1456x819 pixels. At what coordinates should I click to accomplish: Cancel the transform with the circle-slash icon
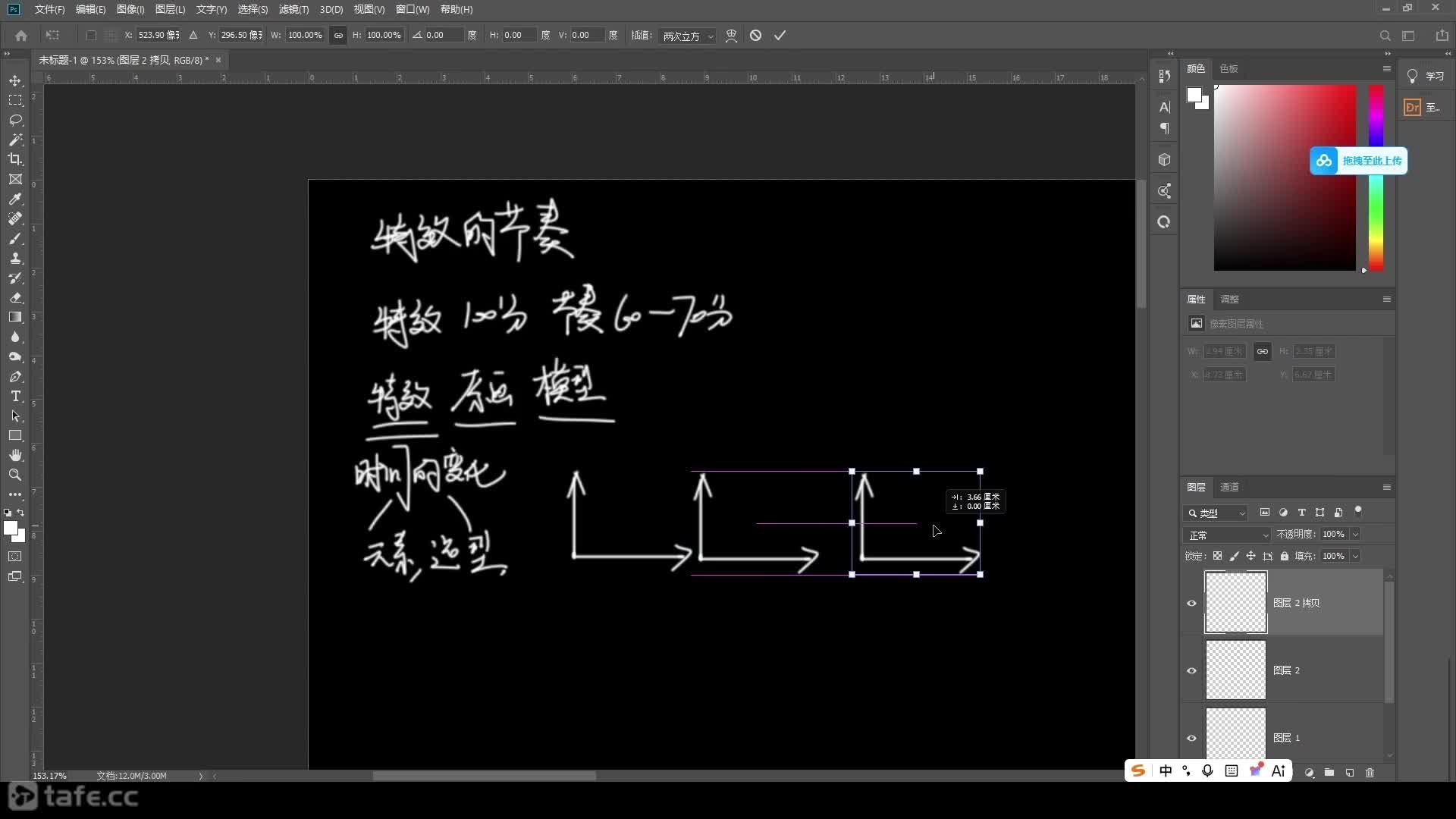click(755, 36)
